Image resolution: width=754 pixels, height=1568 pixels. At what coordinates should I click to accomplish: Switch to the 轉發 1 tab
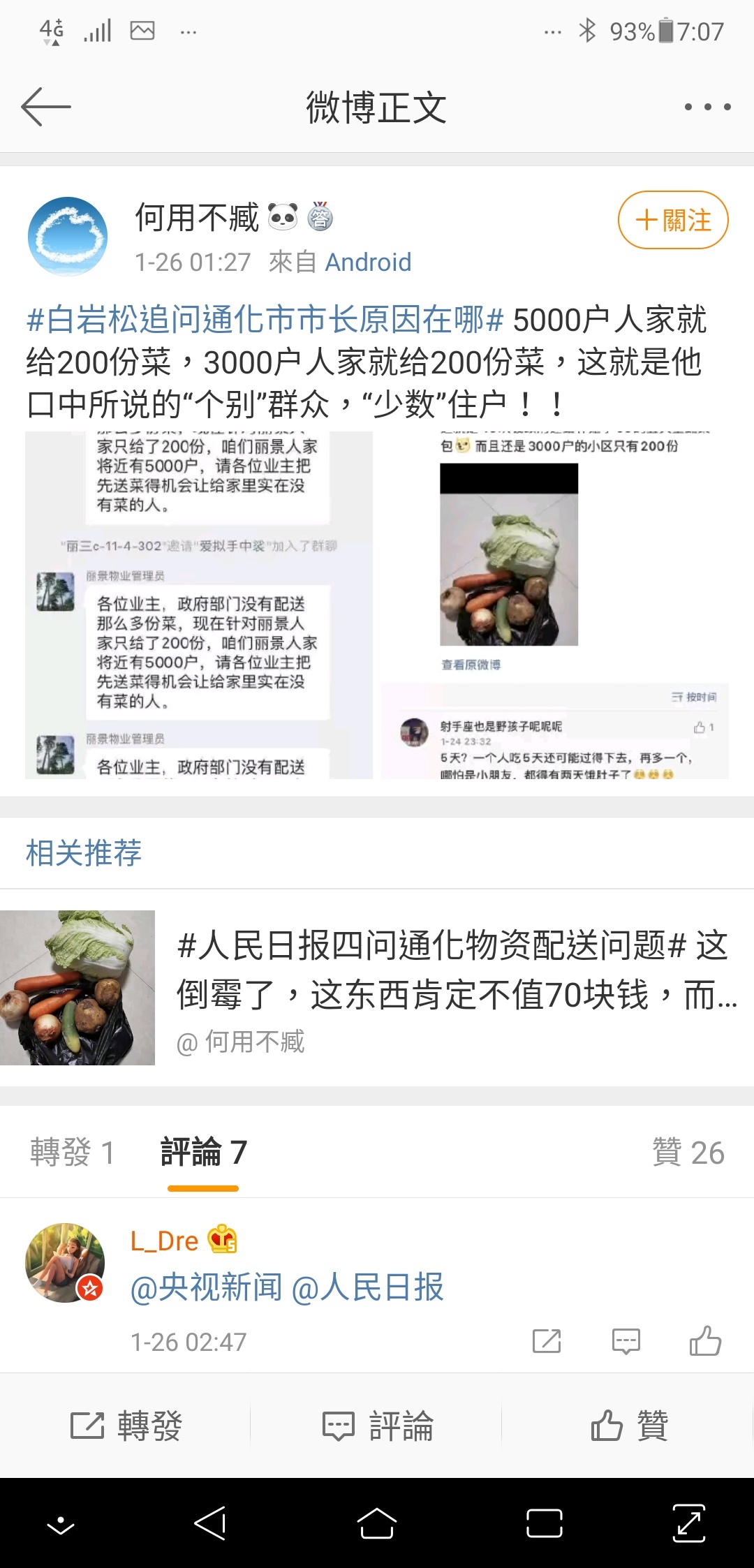coord(71,1152)
